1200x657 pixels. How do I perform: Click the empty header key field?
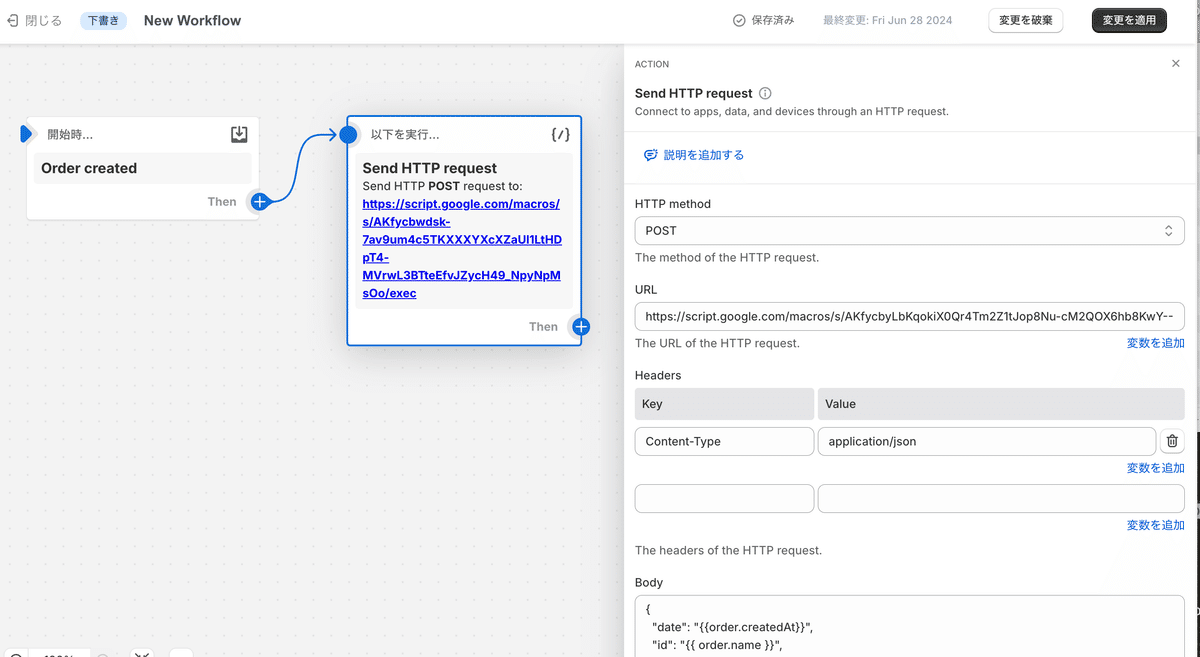click(724, 498)
